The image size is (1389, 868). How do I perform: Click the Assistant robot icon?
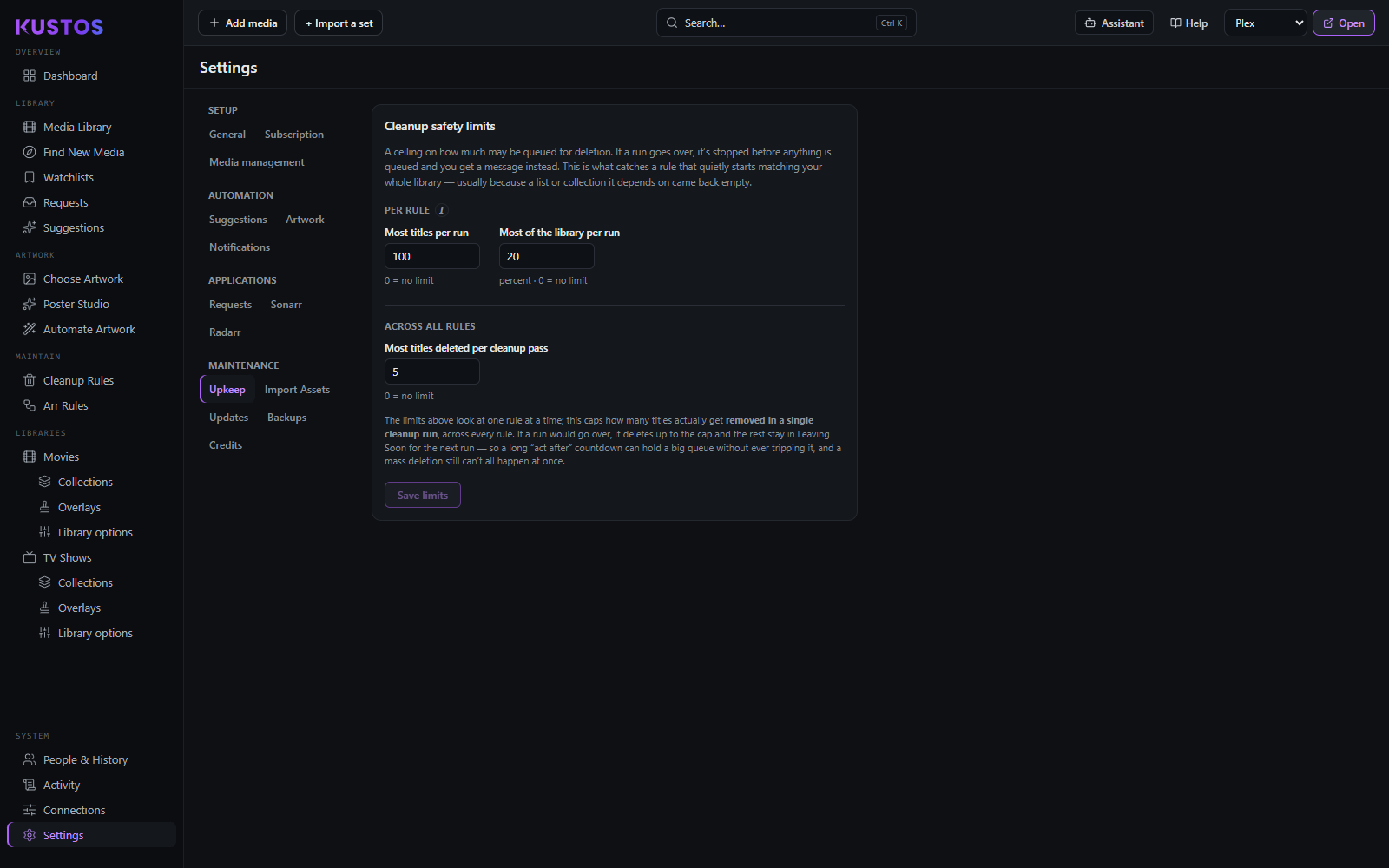[1090, 23]
